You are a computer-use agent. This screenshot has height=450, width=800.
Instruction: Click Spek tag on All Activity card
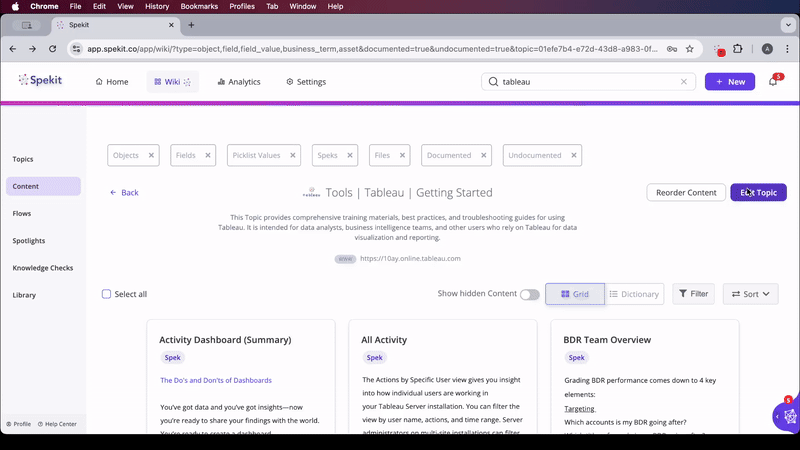(x=374, y=358)
